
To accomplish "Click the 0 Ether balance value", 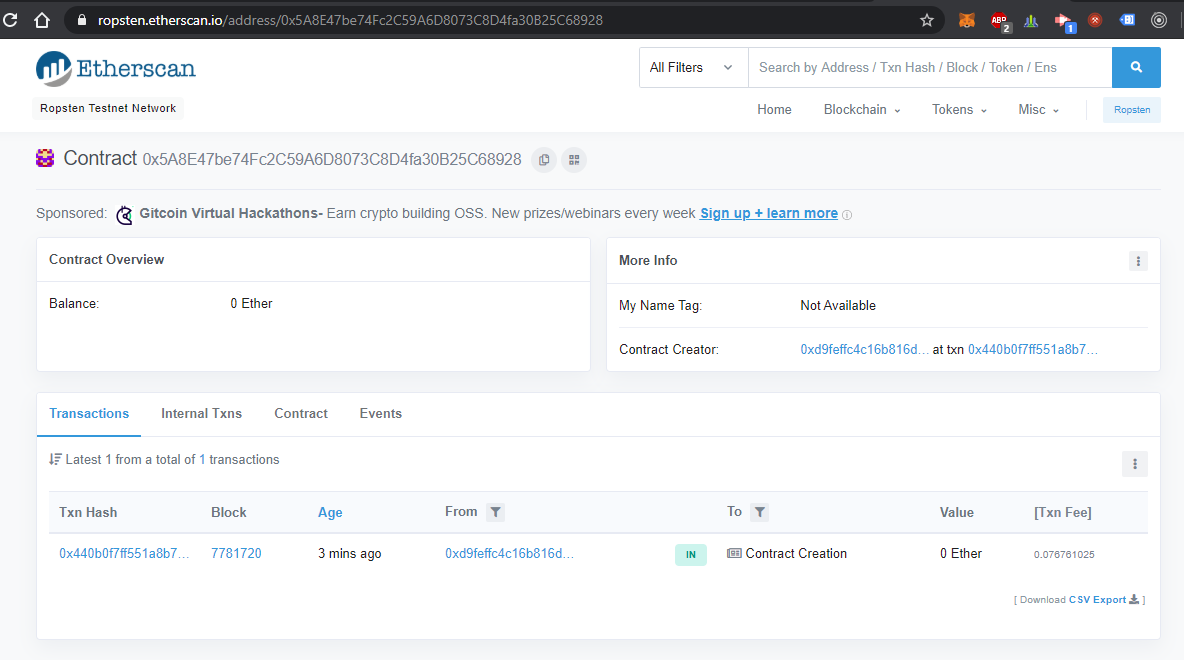I will coord(251,304).
